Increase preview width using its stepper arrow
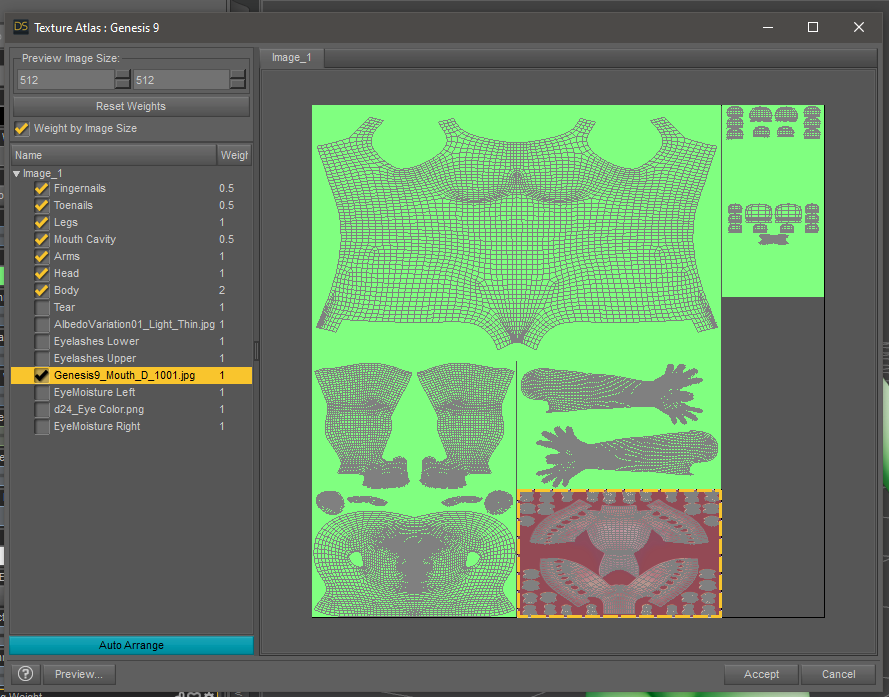This screenshot has height=697, width=889. coord(124,75)
